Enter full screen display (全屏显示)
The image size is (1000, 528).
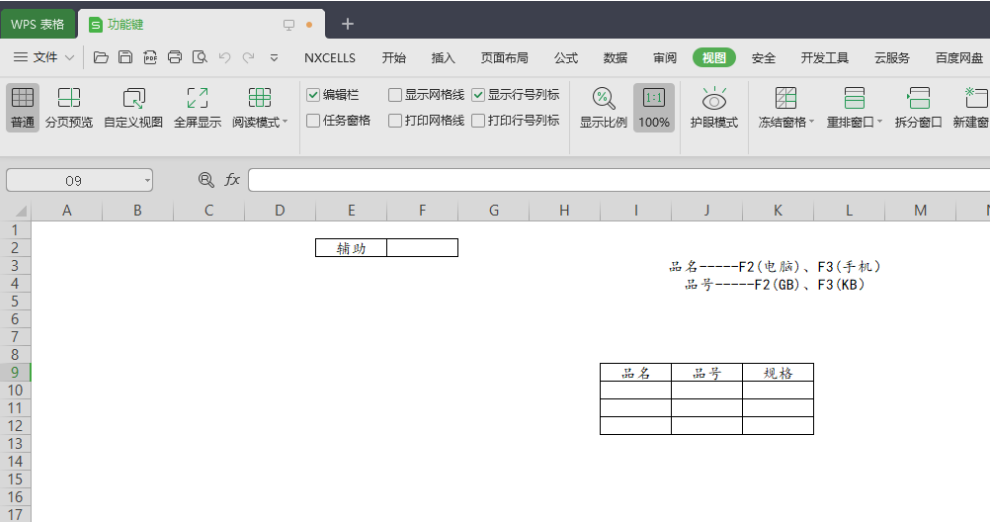click(197, 107)
